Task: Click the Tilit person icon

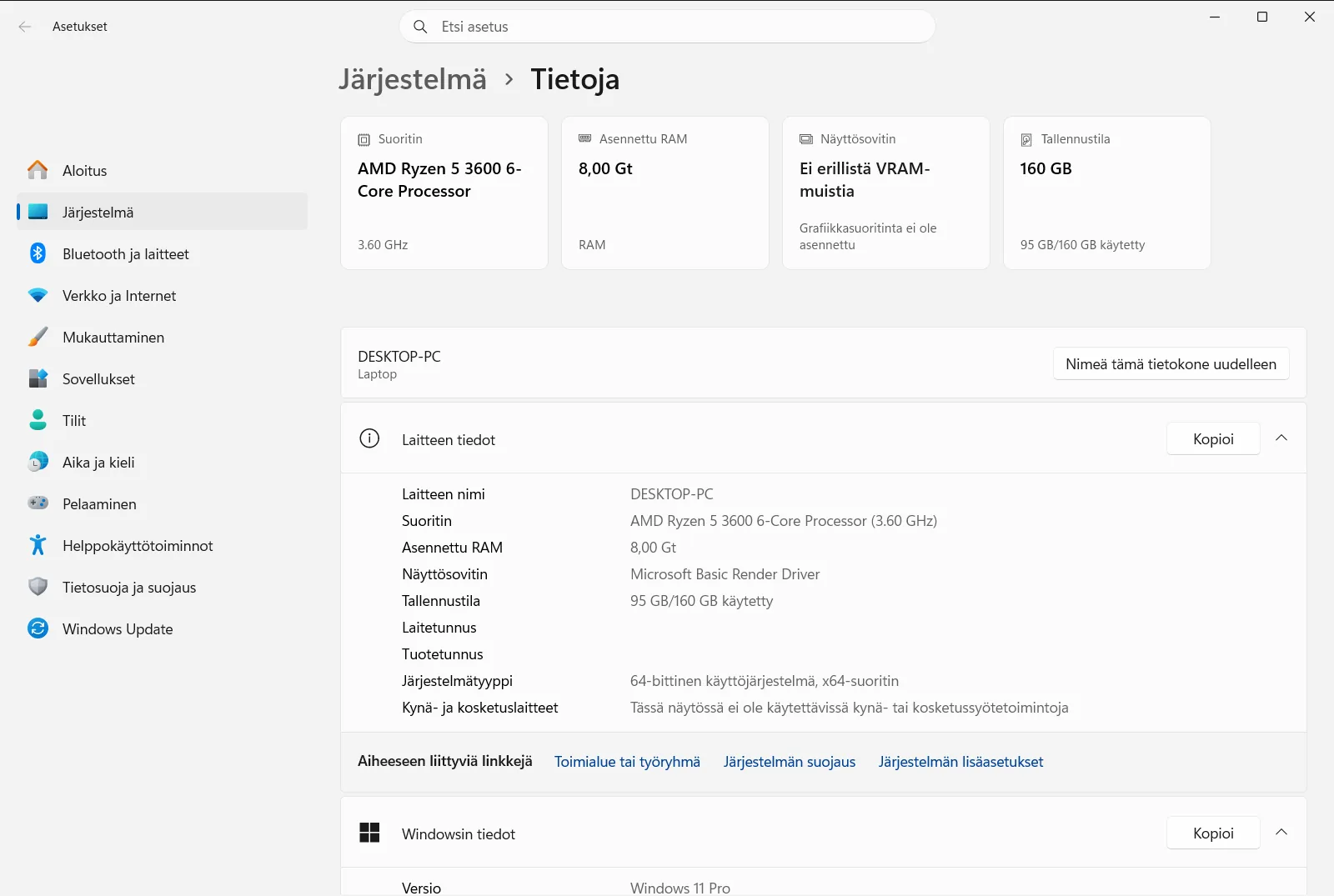Action: click(38, 420)
